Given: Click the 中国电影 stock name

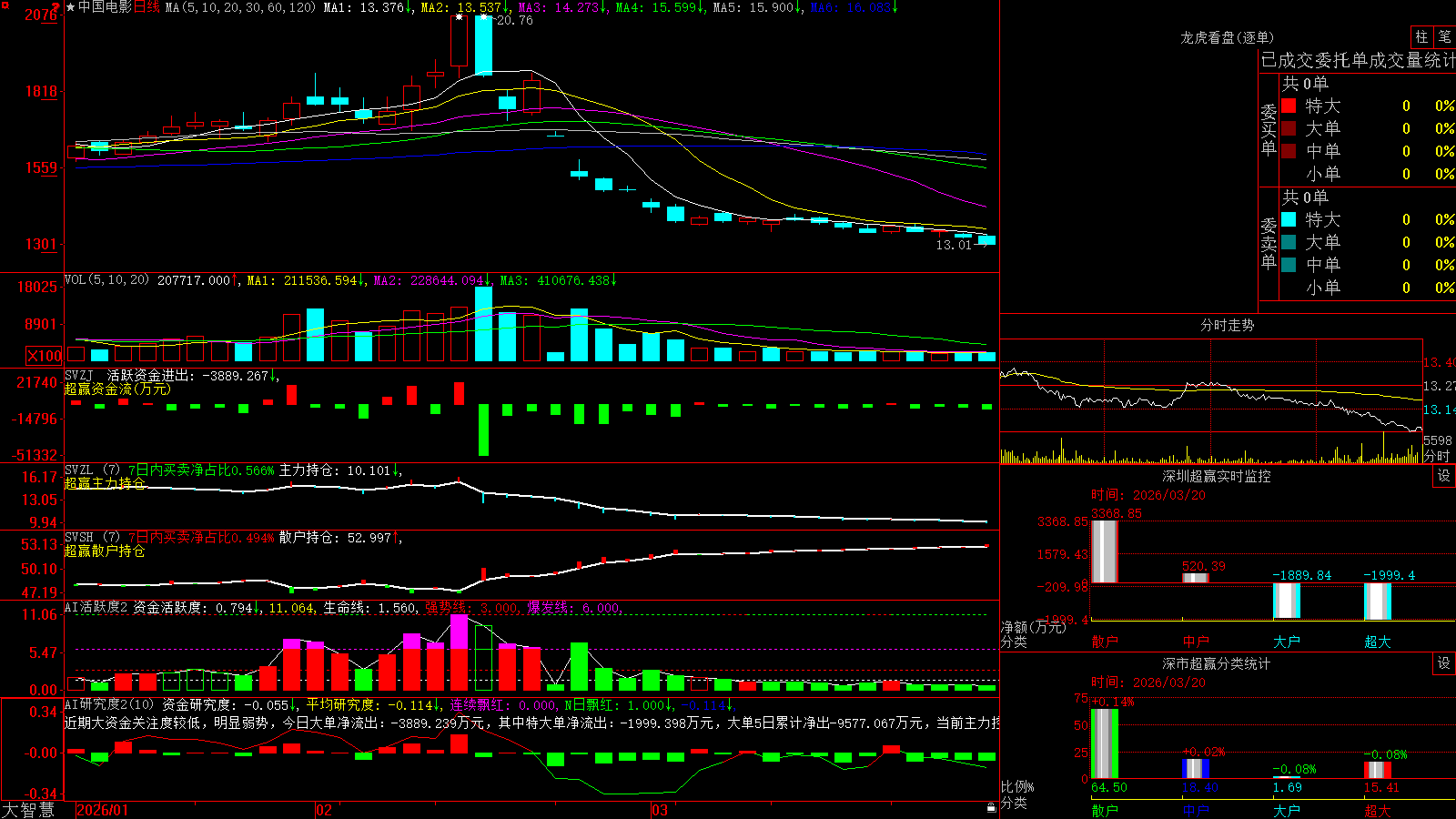Looking at the screenshot, I should (x=105, y=7).
